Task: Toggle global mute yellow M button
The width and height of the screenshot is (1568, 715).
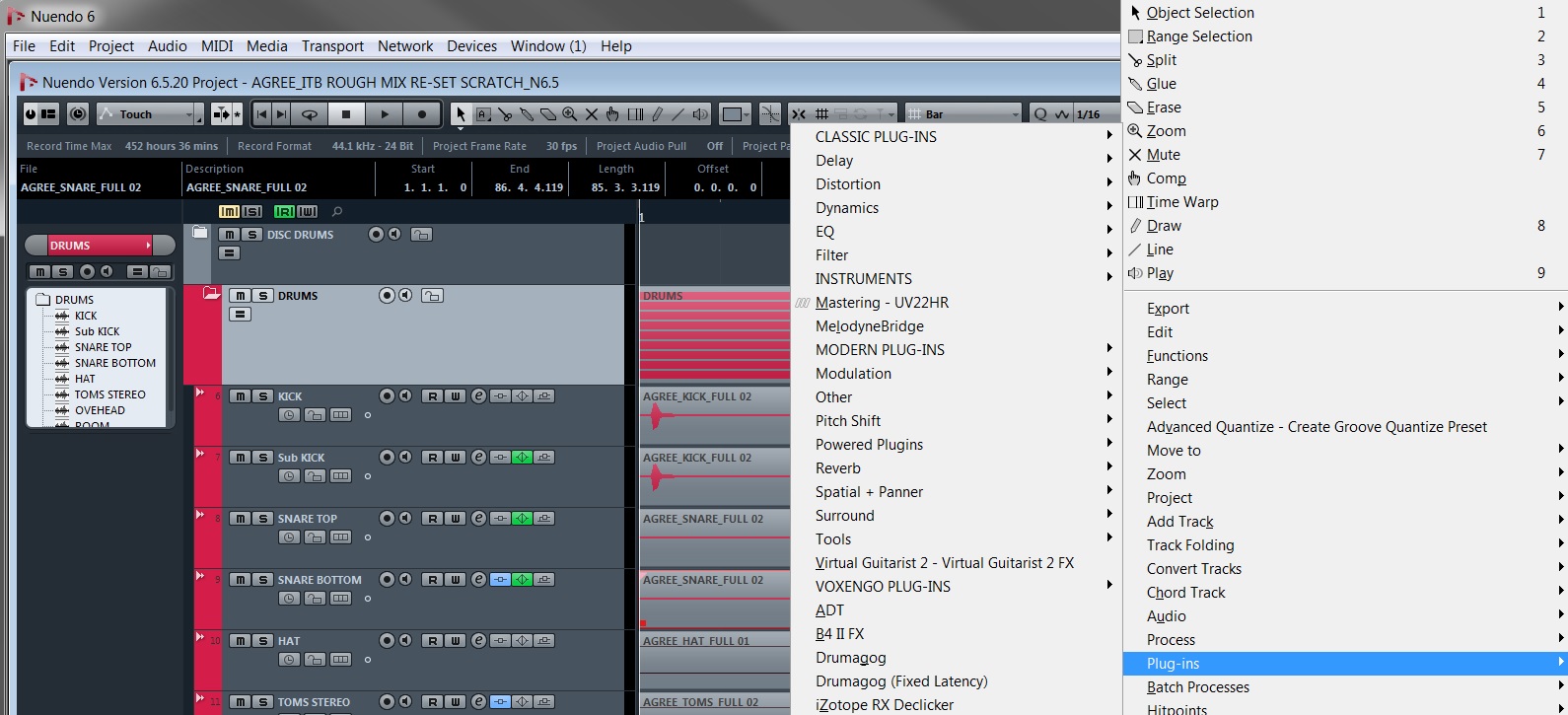Action: pyautogui.click(x=229, y=212)
